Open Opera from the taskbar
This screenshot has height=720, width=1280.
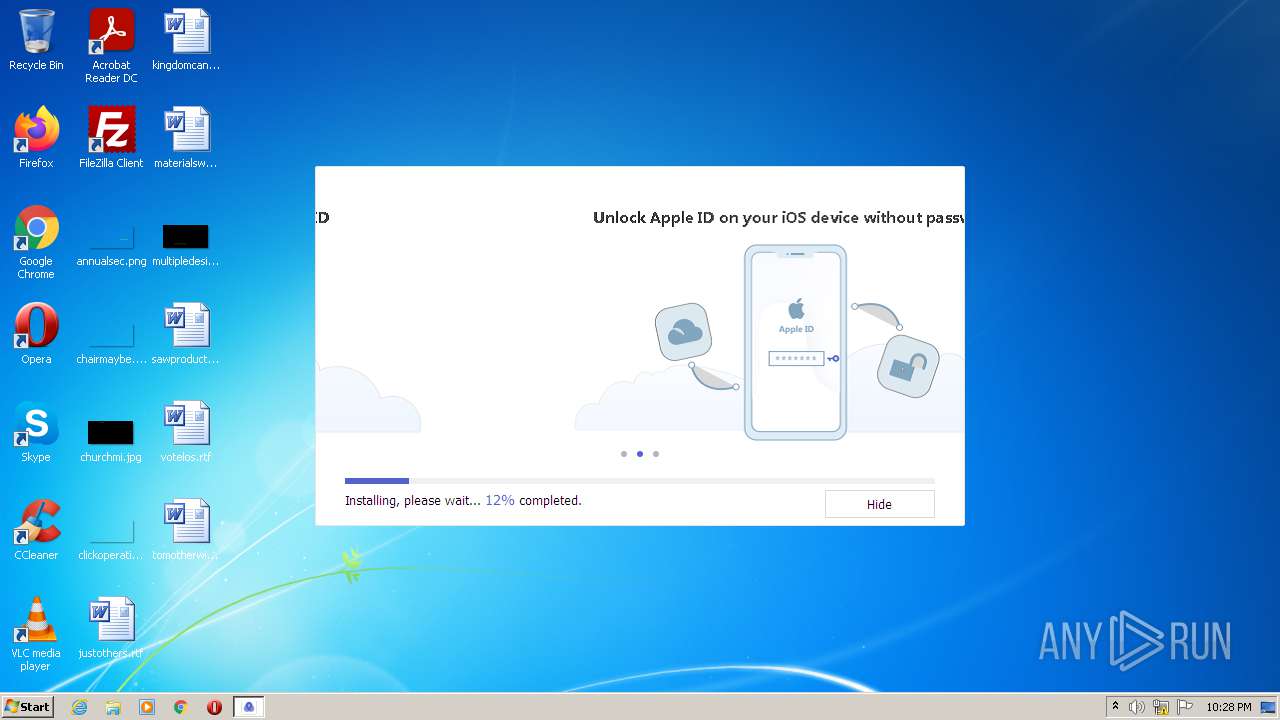[x=214, y=707]
